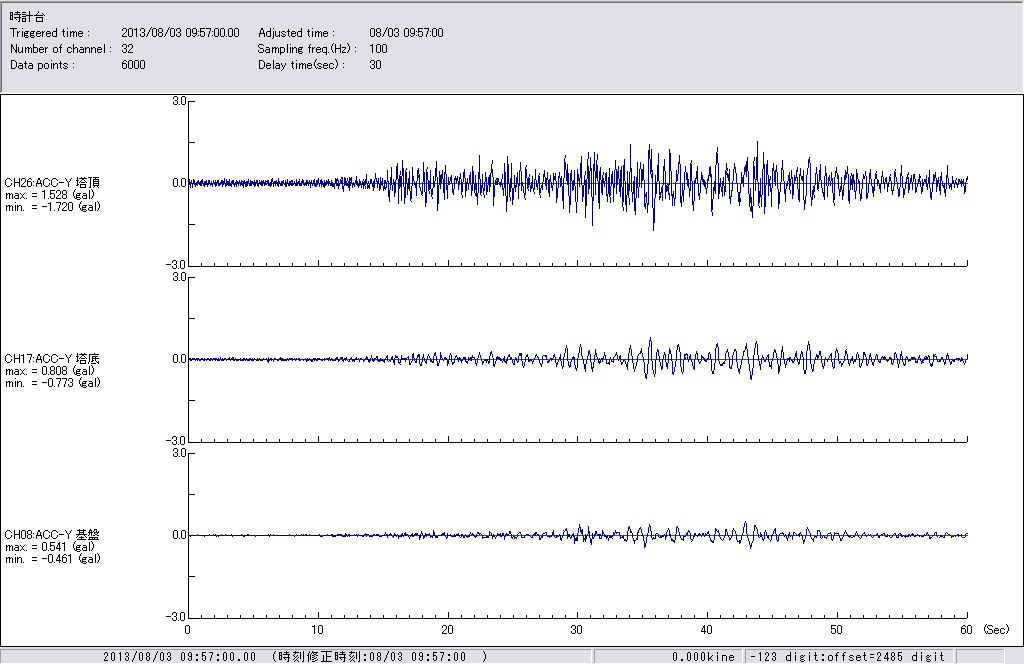Click the 30 second mark on time axis
Viewport: 1024px width, 664px height.
577,630
